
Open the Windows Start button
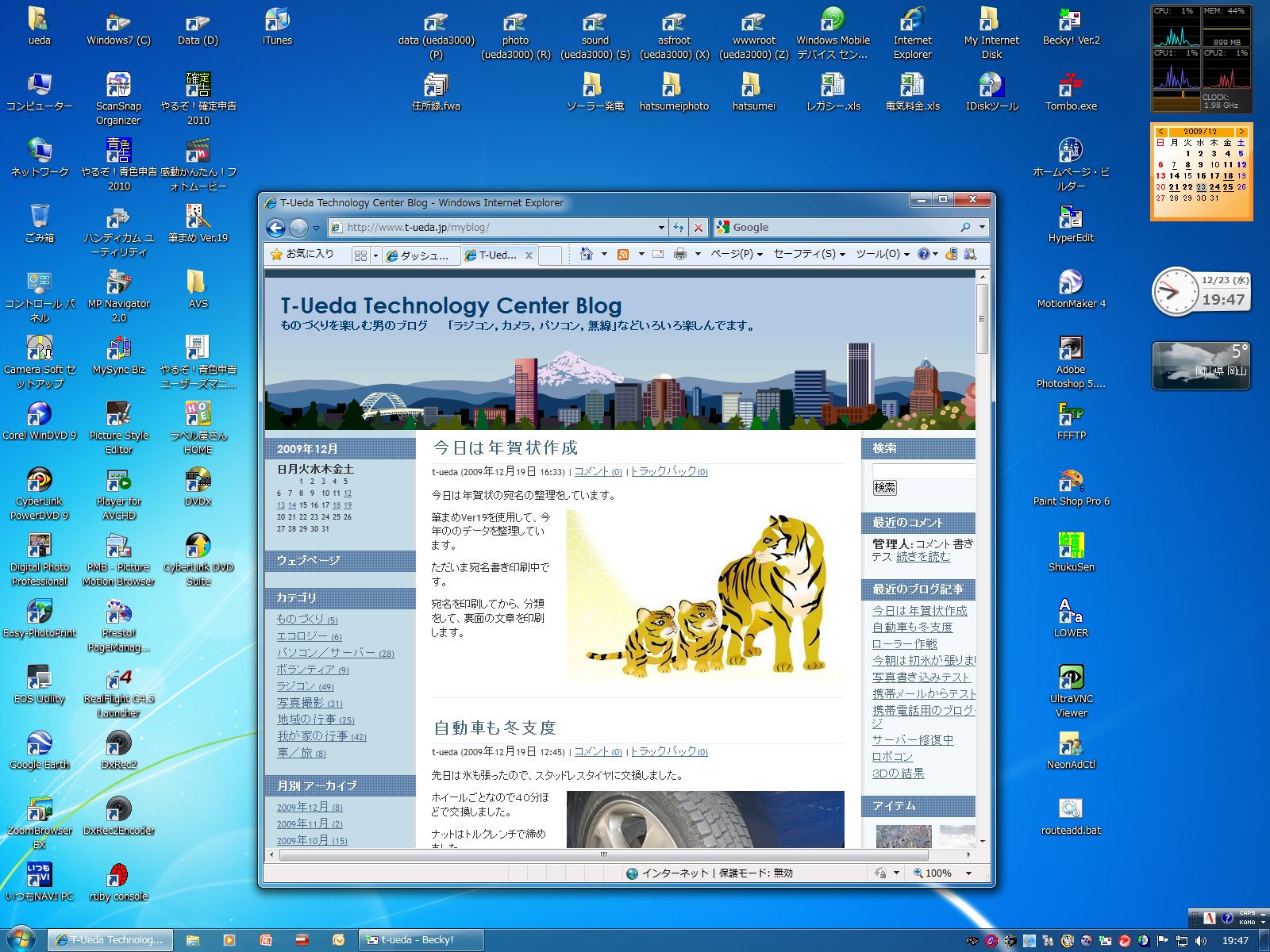[x=21, y=939]
